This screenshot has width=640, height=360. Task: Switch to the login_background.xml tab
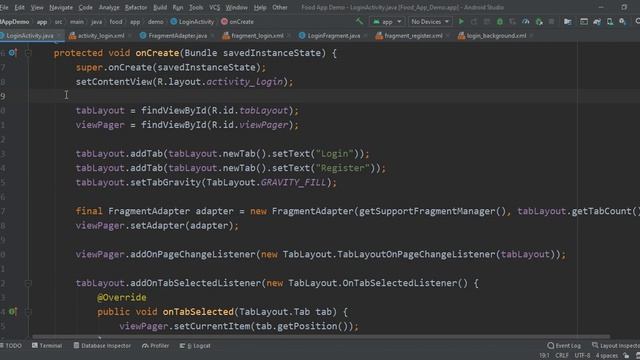(x=496, y=36)
